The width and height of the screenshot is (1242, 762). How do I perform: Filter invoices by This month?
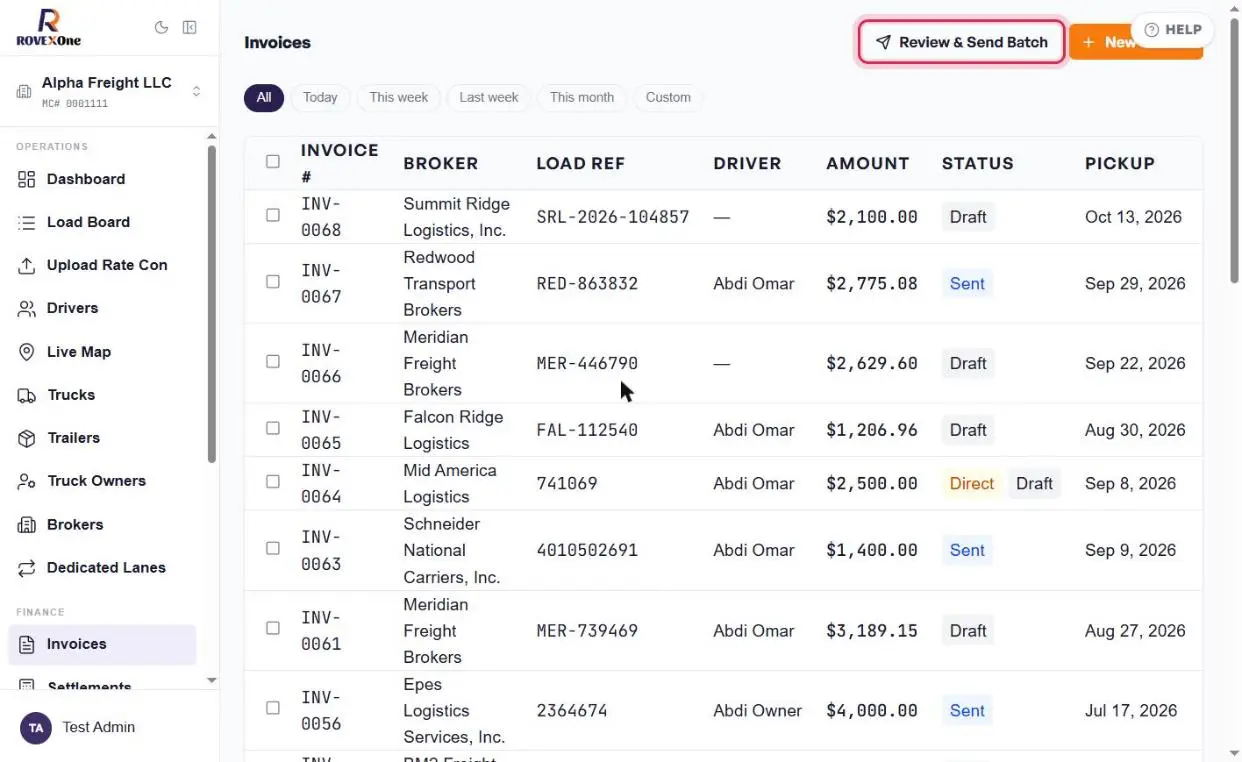pos(582,97)
